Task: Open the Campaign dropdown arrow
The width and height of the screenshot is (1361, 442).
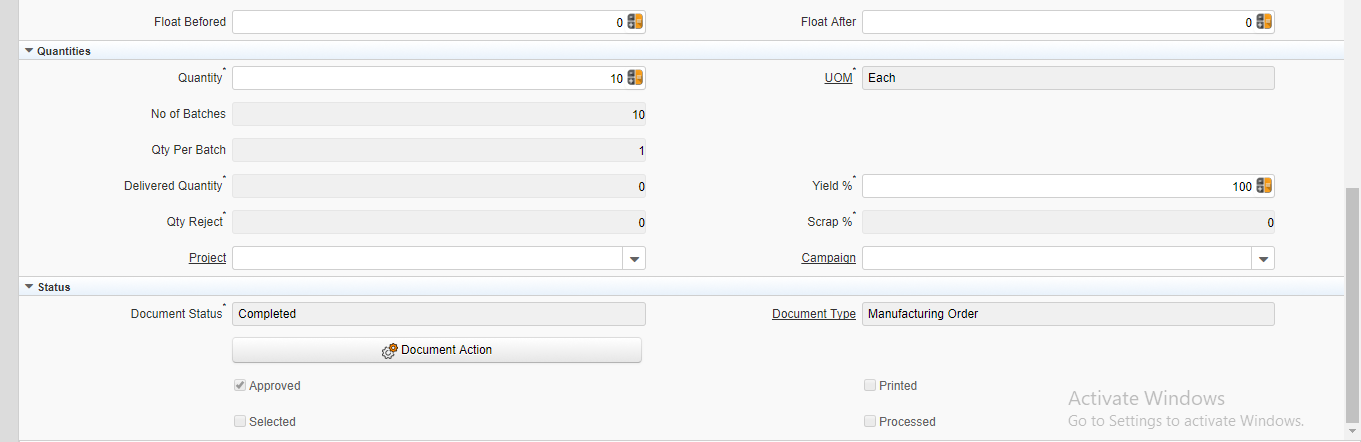Action: click(x=1263, y=258)
